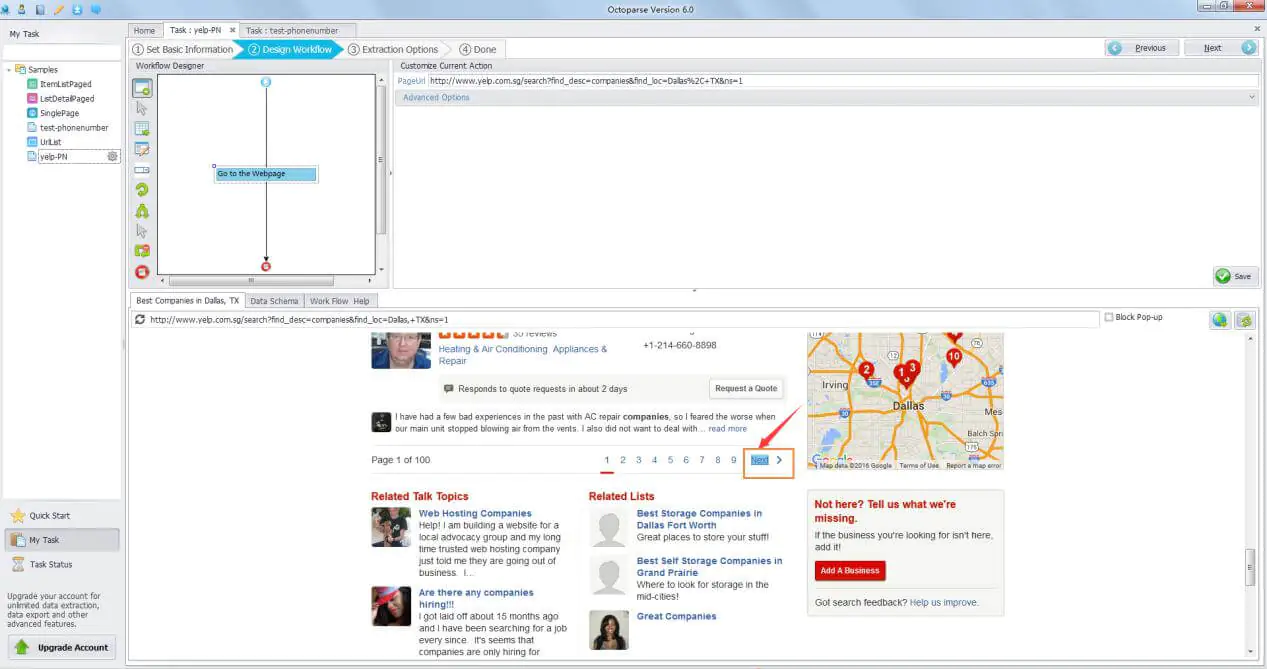The width and height of the screenshot is (1267, 669).
Task: Click the download arrow icon in the title bar
Action: [77, 9]
